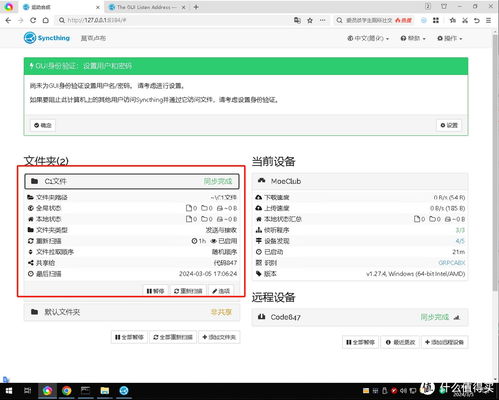Viewport: 499px width, 400px height.
Task: Click the device name link beside Syncthing logo
Action: 93,38
